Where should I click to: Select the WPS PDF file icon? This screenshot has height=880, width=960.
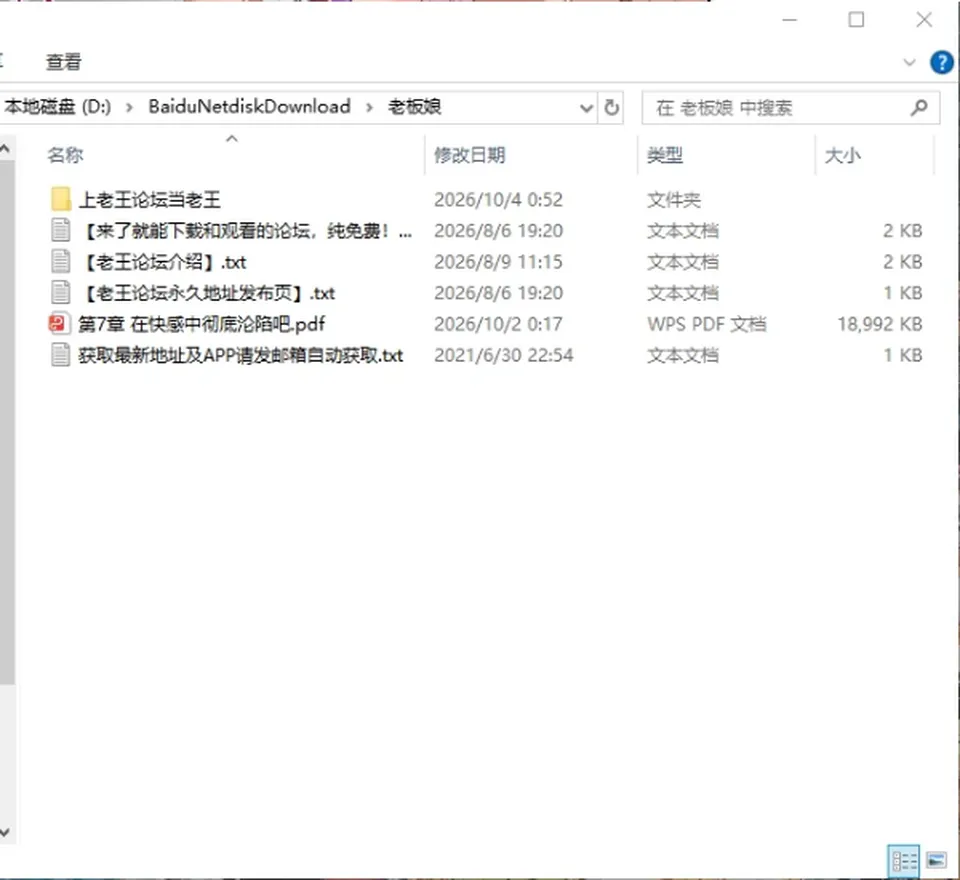[x=59, y=323]
